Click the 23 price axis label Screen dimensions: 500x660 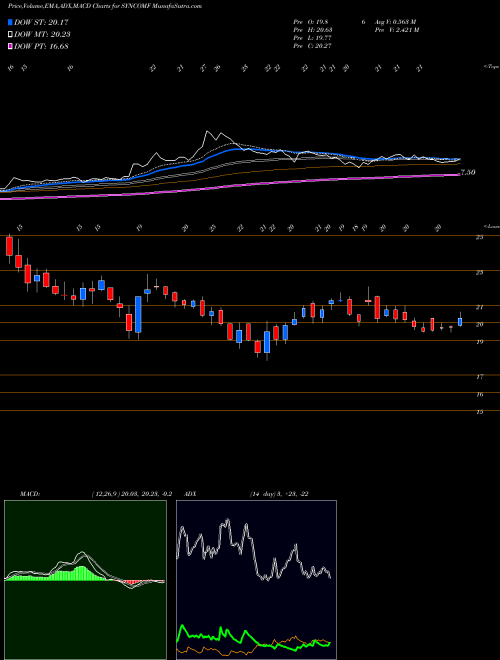(x=479, y=273)
